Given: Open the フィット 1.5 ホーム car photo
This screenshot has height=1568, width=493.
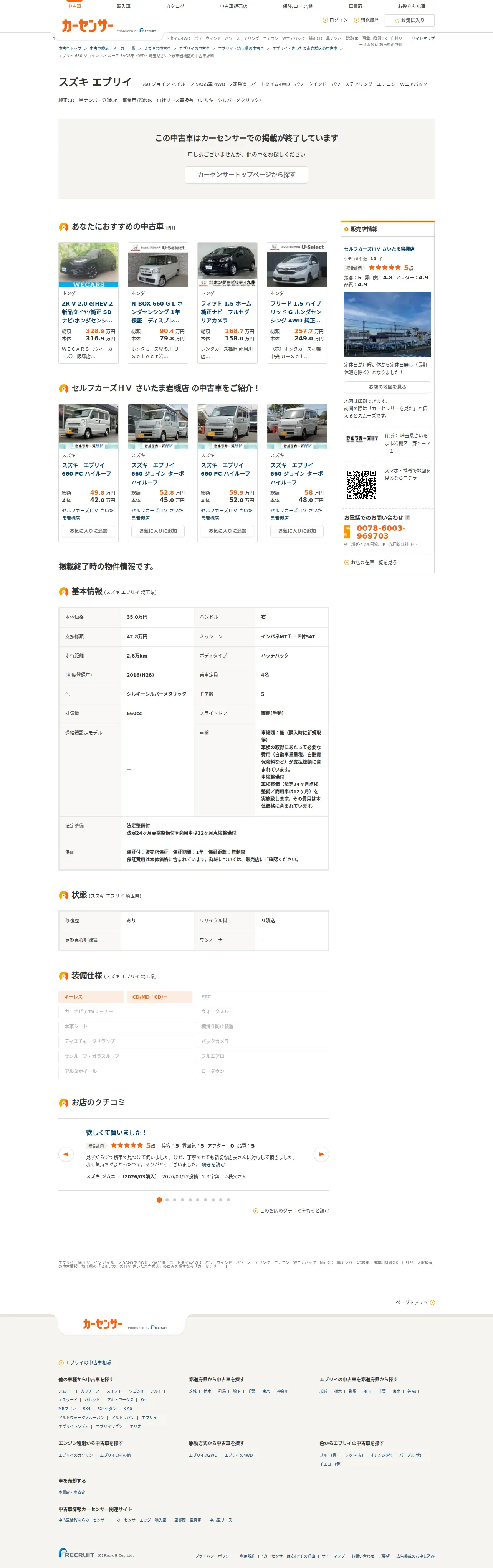Looking at the screenshot, I should click(228, 265).
